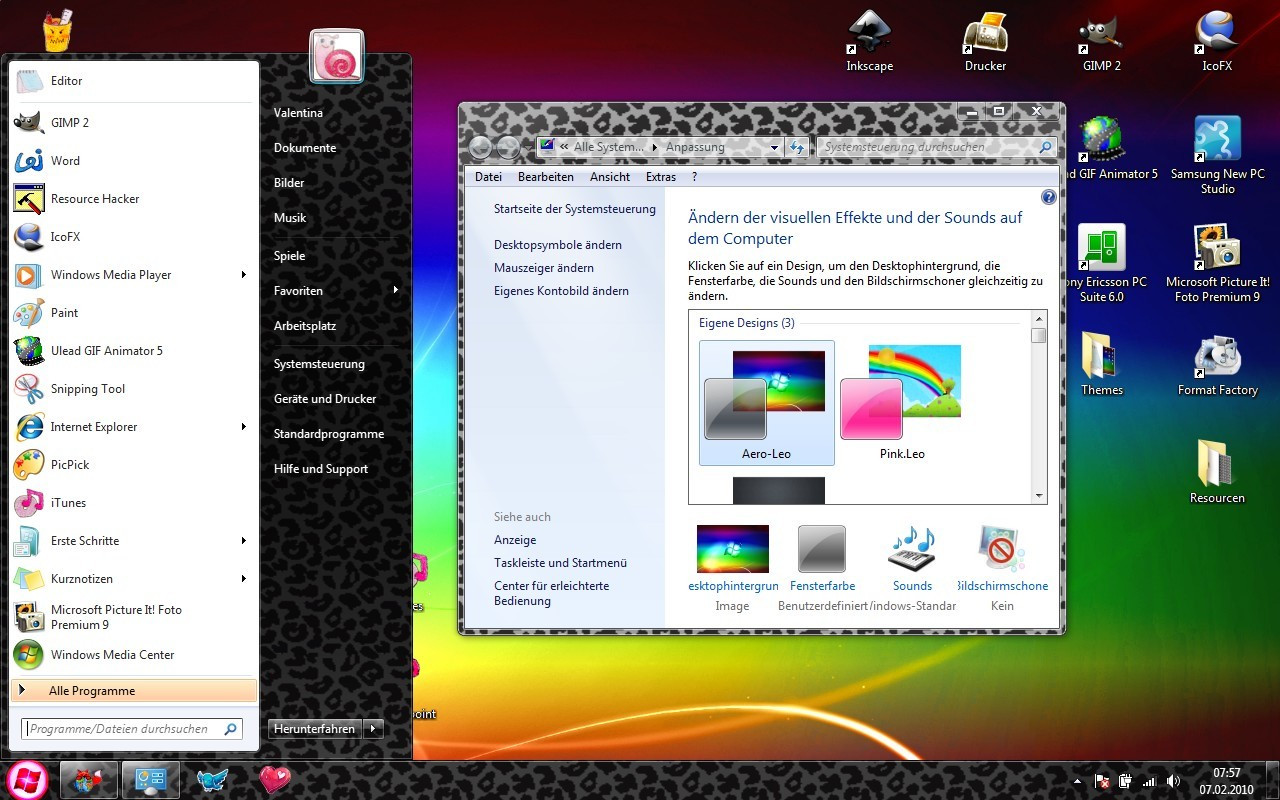The width and height of the screenshot is (1280, 800).
Task: Open Systemsteuerung from the Start menu
Action: pos(319,364)
